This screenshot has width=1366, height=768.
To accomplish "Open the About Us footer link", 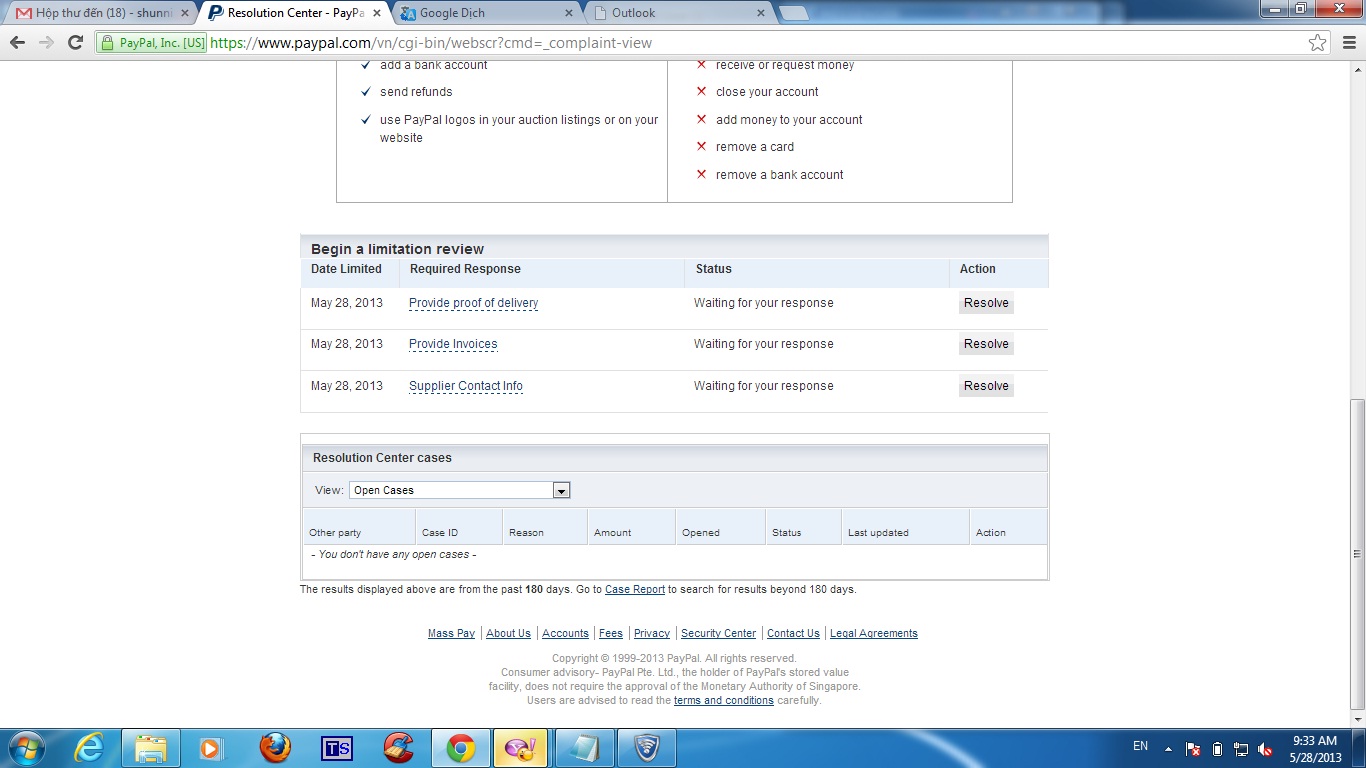I will [x=508, y=633].
